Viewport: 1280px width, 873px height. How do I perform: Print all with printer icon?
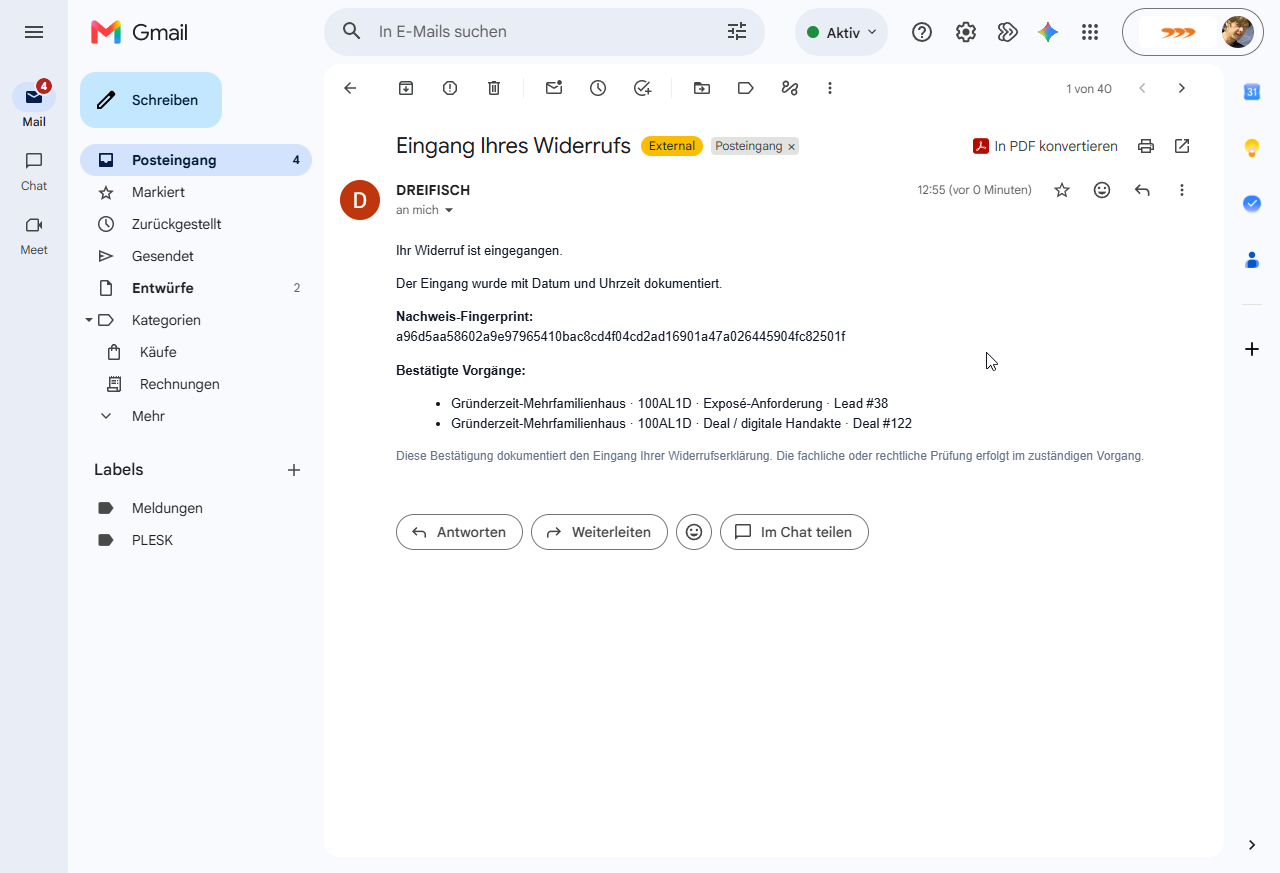pos(1146,146)
